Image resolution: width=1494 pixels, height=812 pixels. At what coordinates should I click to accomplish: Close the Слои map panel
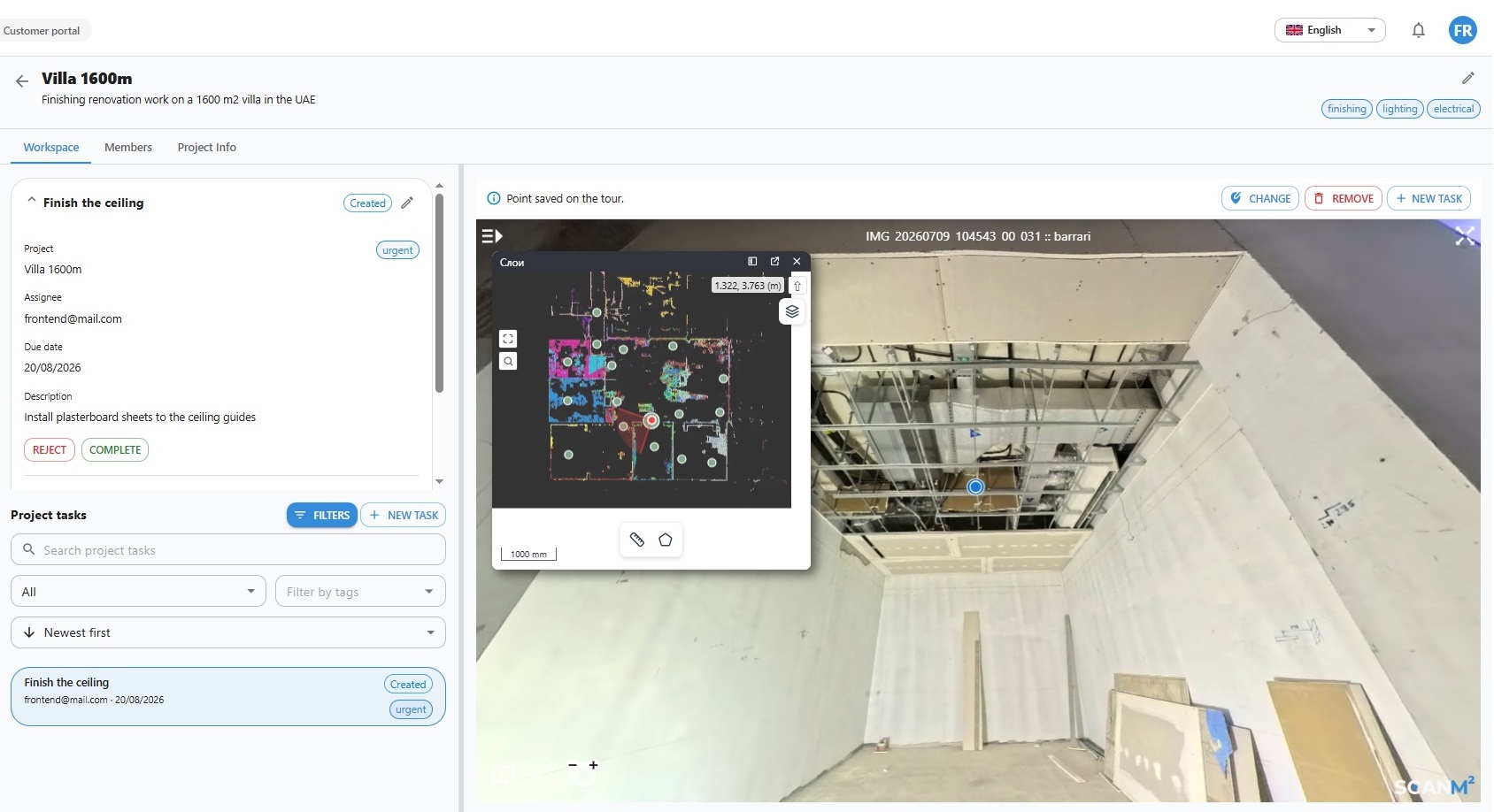click(x=797, y=261)
